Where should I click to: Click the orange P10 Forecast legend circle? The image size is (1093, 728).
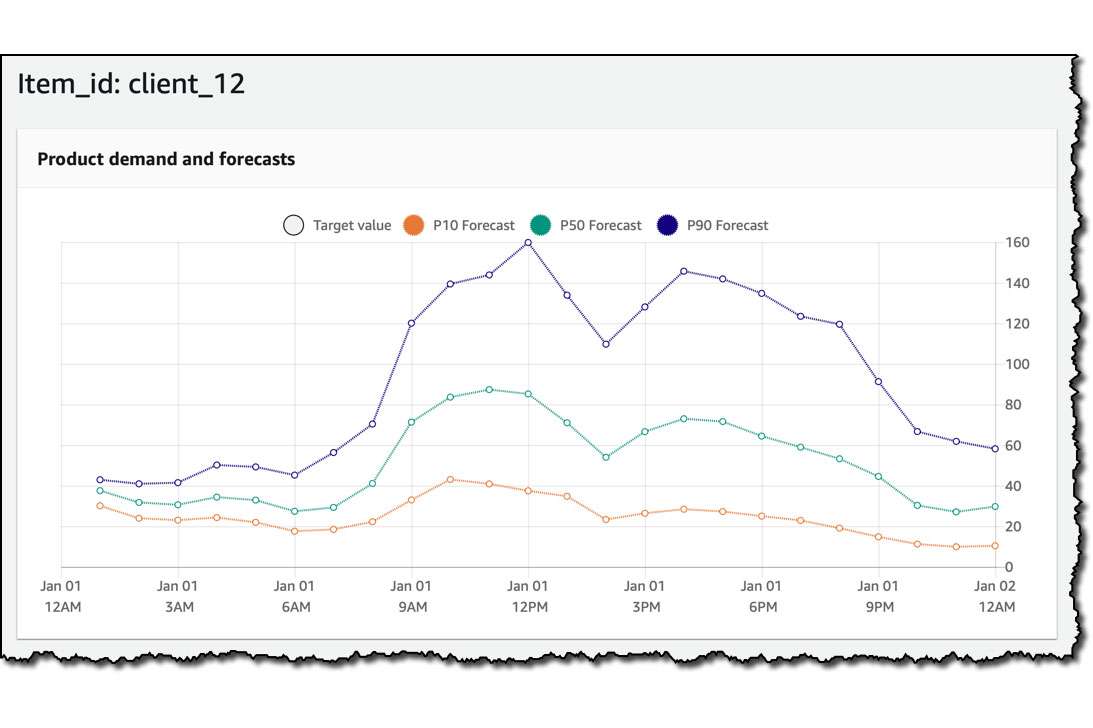(413, 225)
